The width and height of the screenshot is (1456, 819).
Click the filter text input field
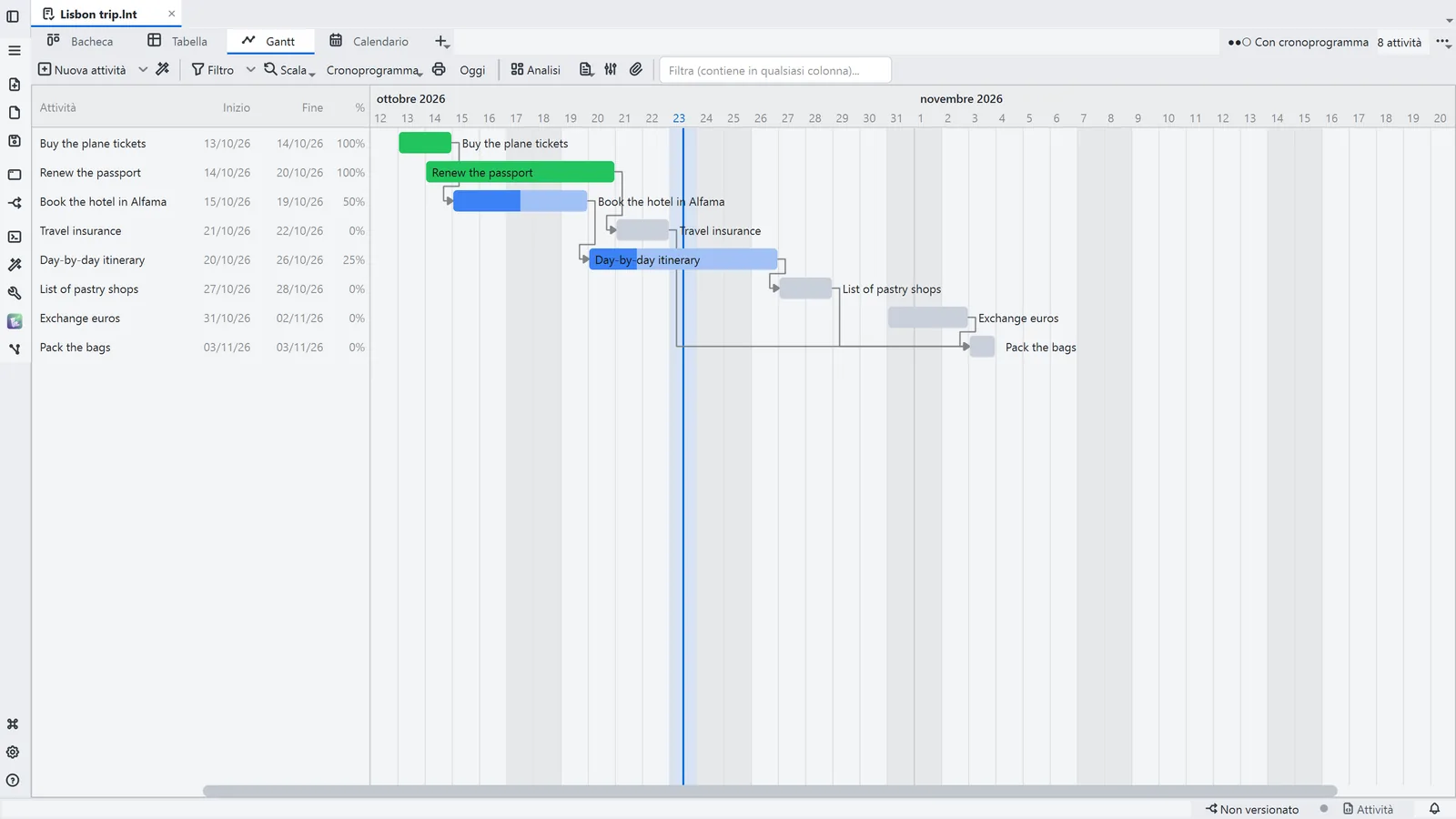(x=774, y=70)
